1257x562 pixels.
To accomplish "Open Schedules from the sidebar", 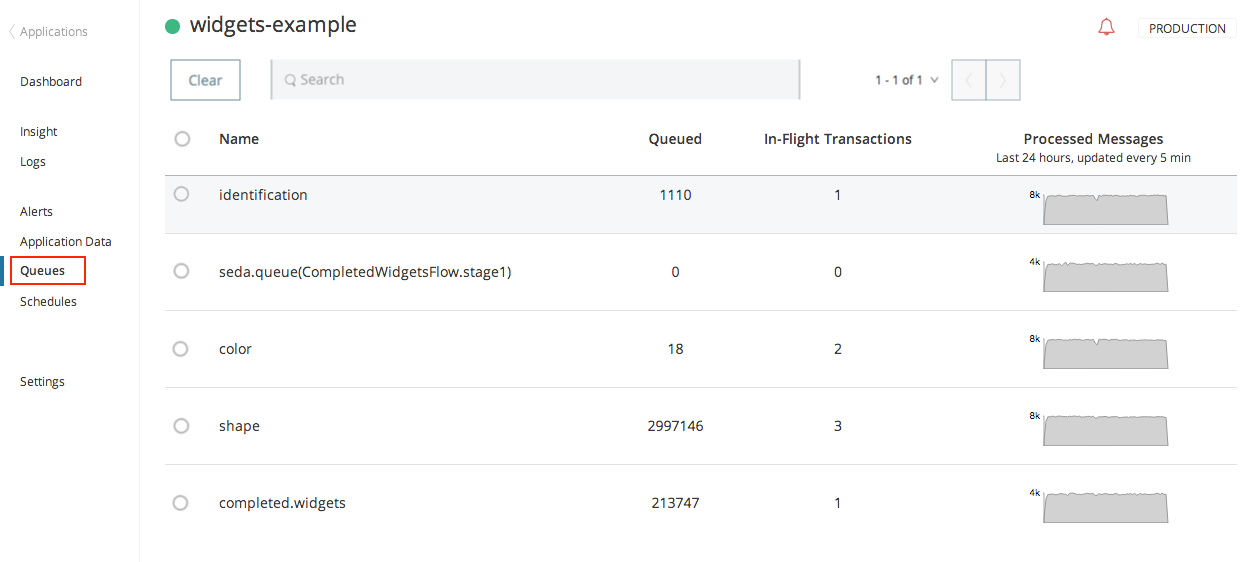I will 48,302.
